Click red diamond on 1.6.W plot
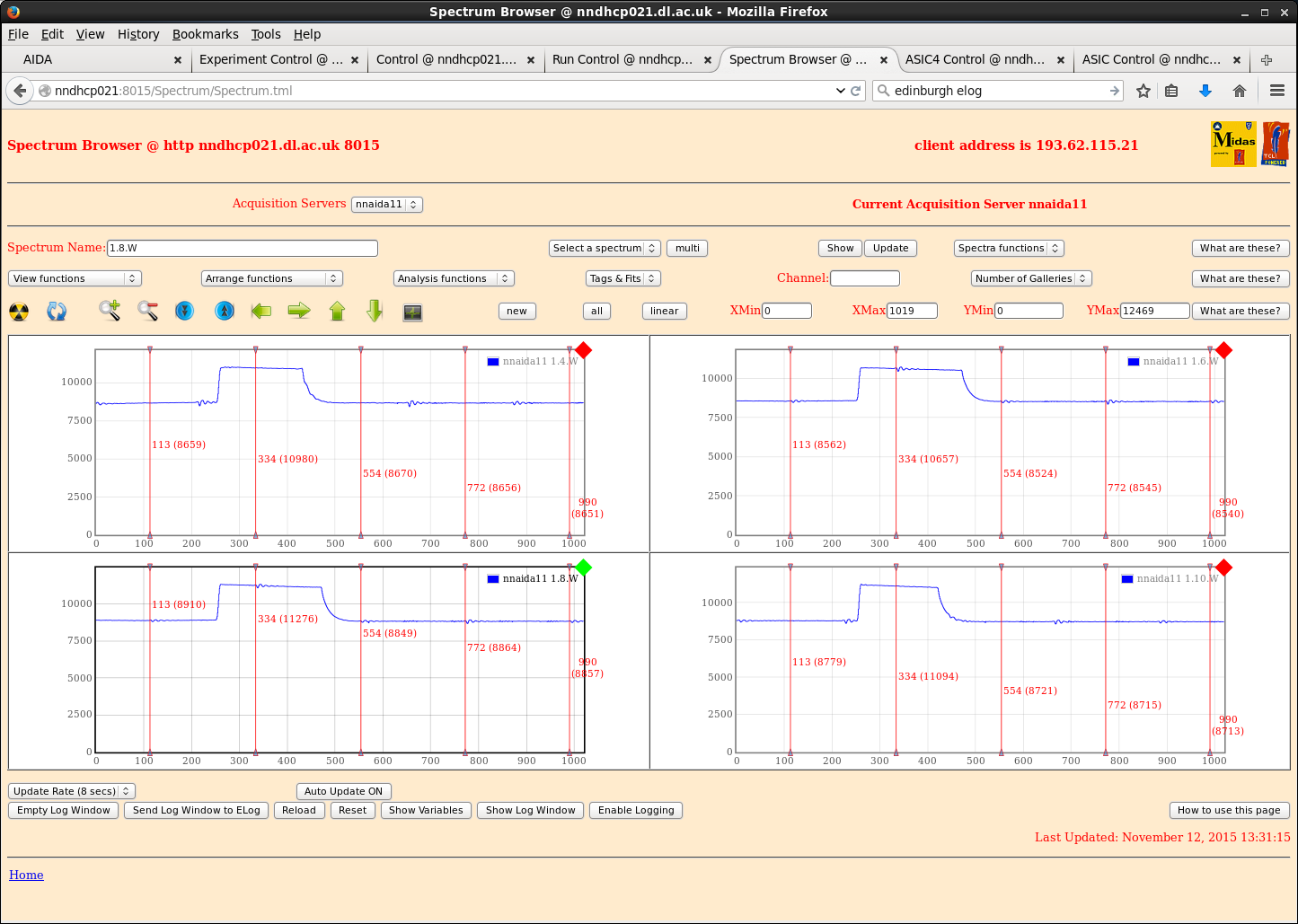The height and width of the screenshot is (924, 1298). pyautogui.click(x=1223, y=350)
